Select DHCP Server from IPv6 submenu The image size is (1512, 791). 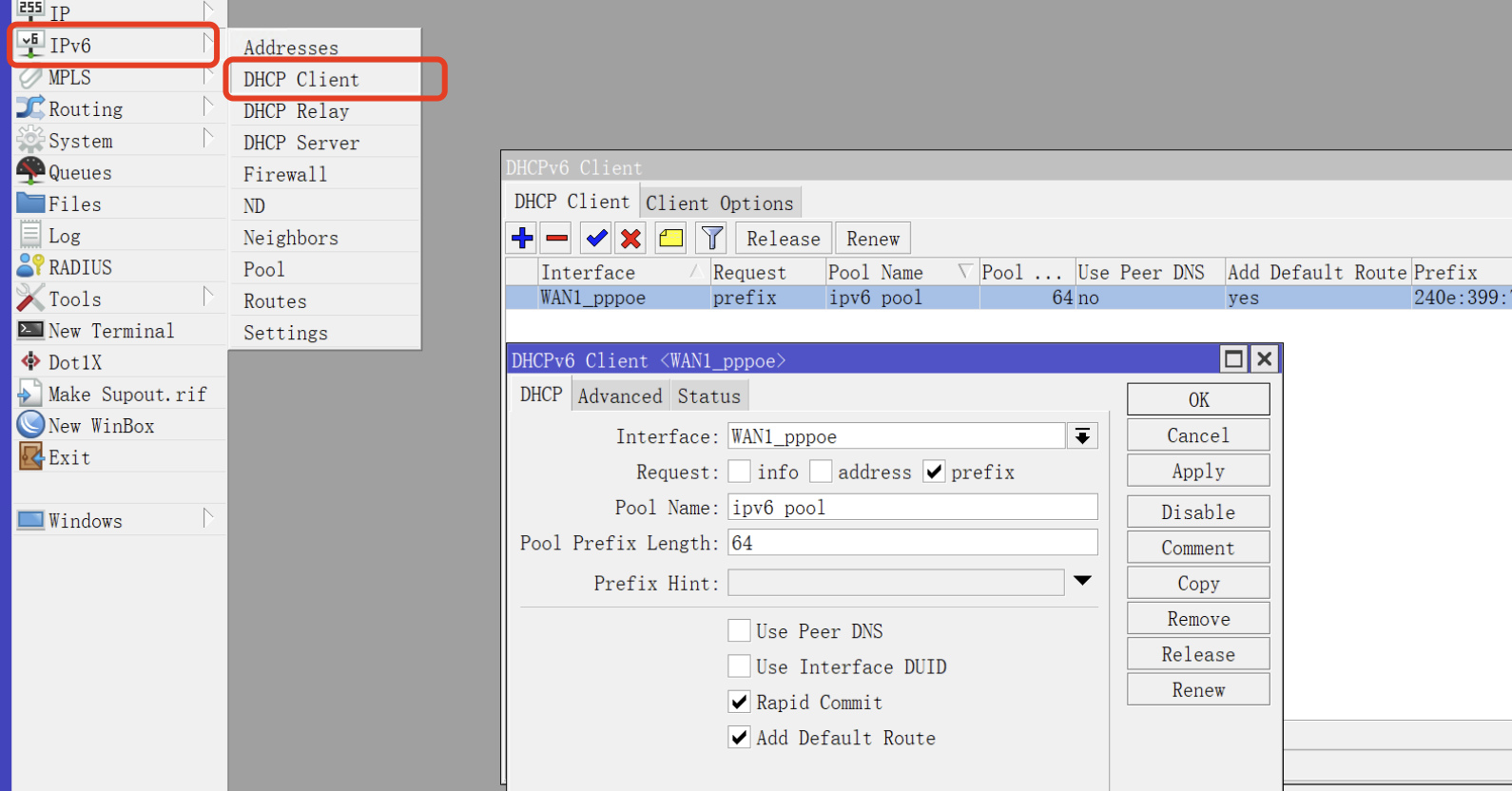coord(300,143)
